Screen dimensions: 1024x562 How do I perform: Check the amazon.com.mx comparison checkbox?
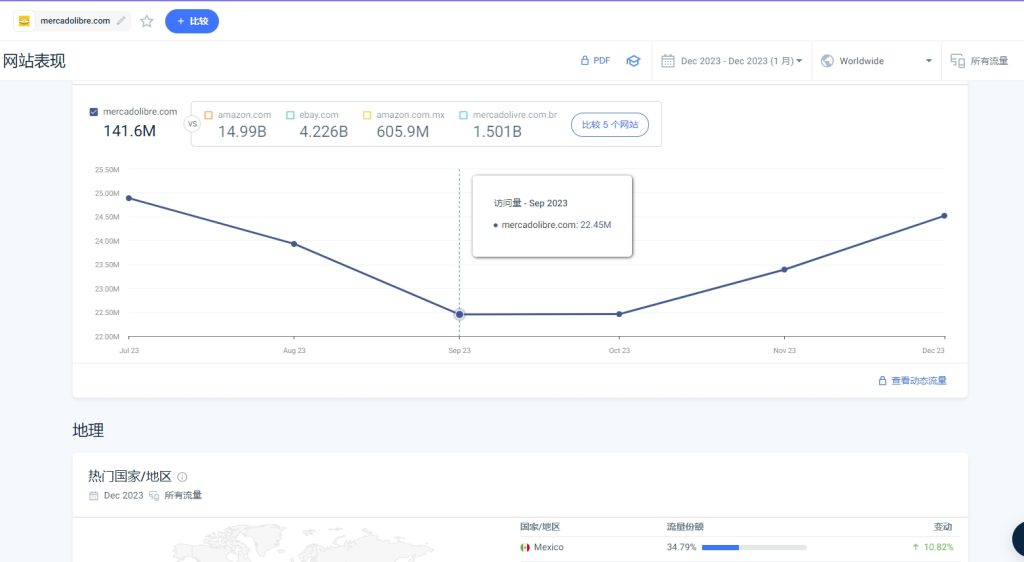click(x=367, y=115)
